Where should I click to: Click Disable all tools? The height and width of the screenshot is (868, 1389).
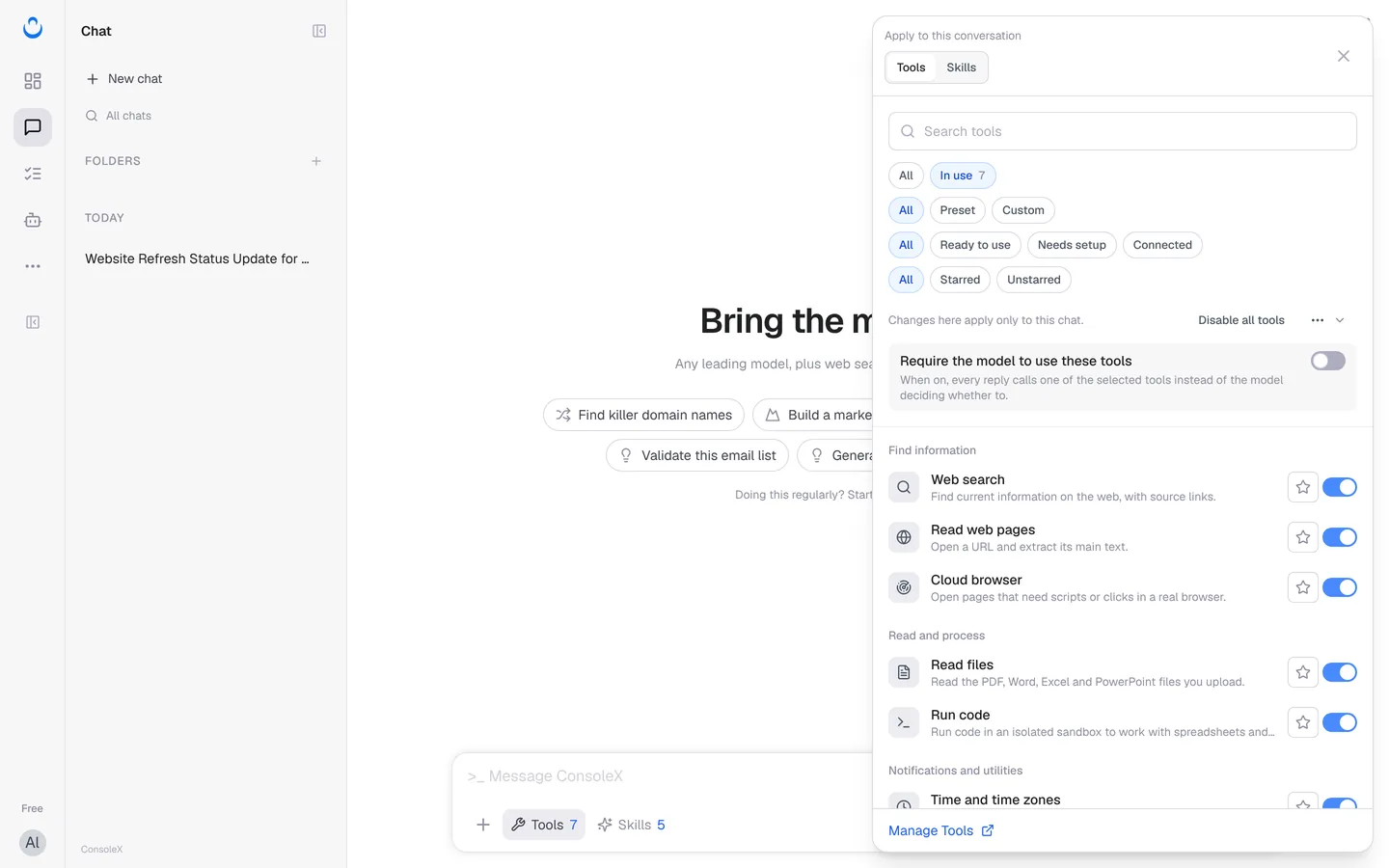[1241, 320]
